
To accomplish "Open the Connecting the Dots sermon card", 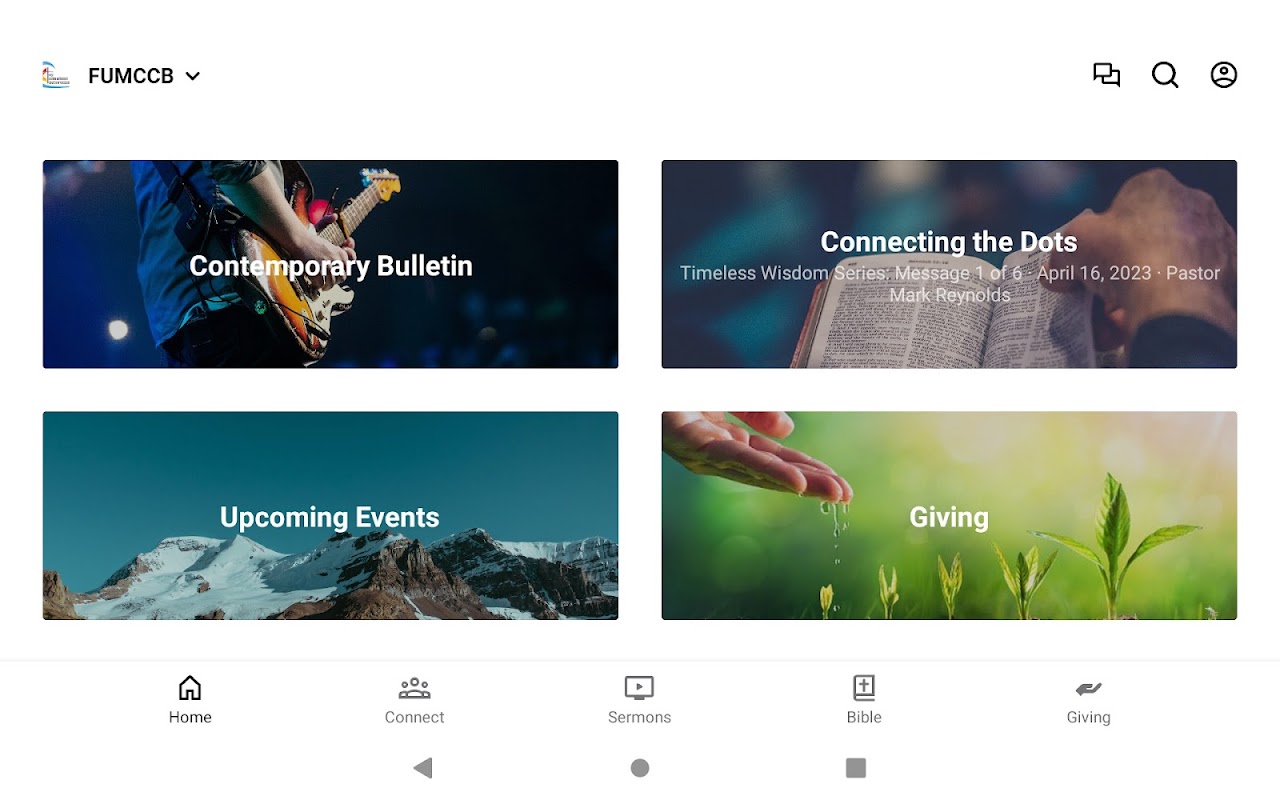I will [949, 264].
